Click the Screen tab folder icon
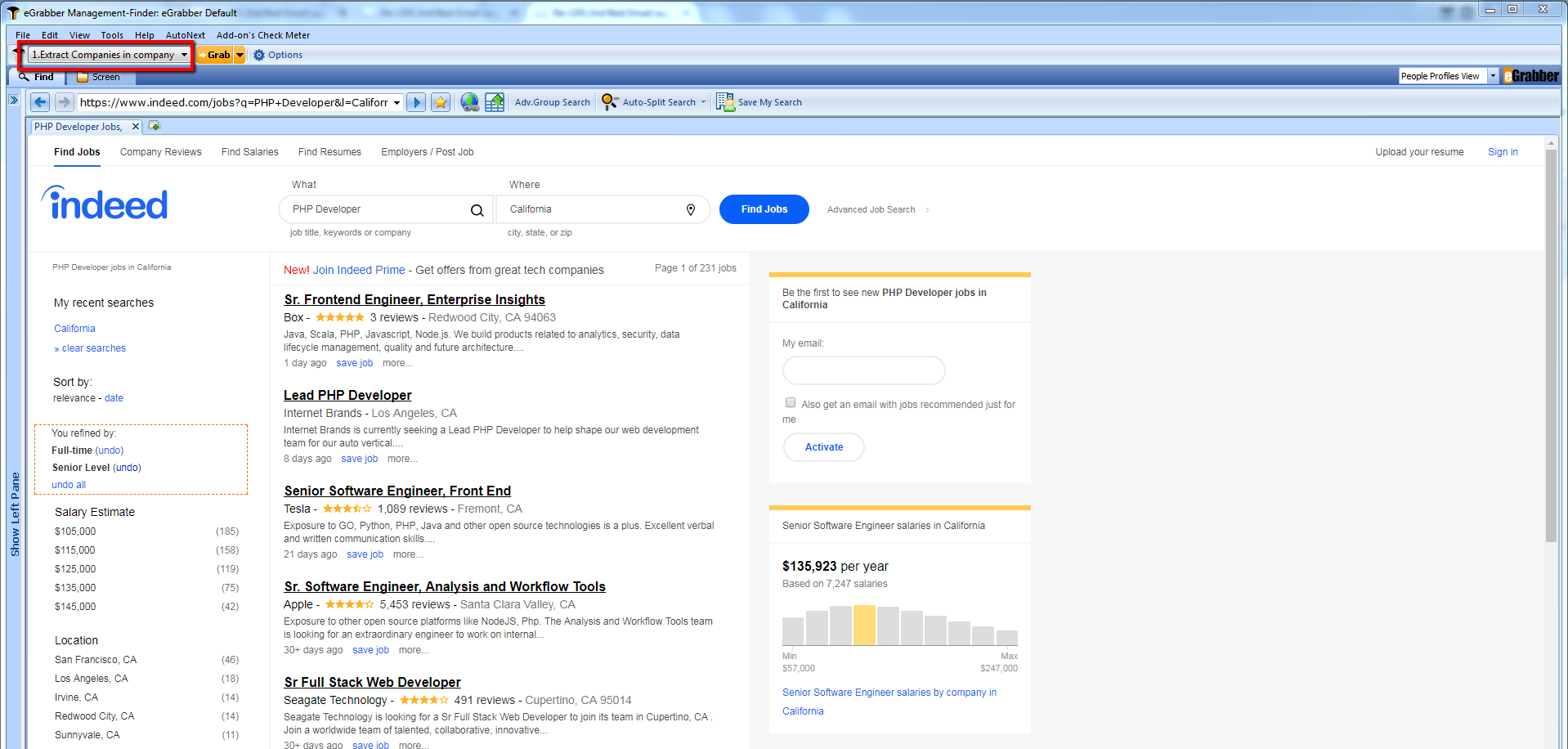 click(x=83, y=77)
